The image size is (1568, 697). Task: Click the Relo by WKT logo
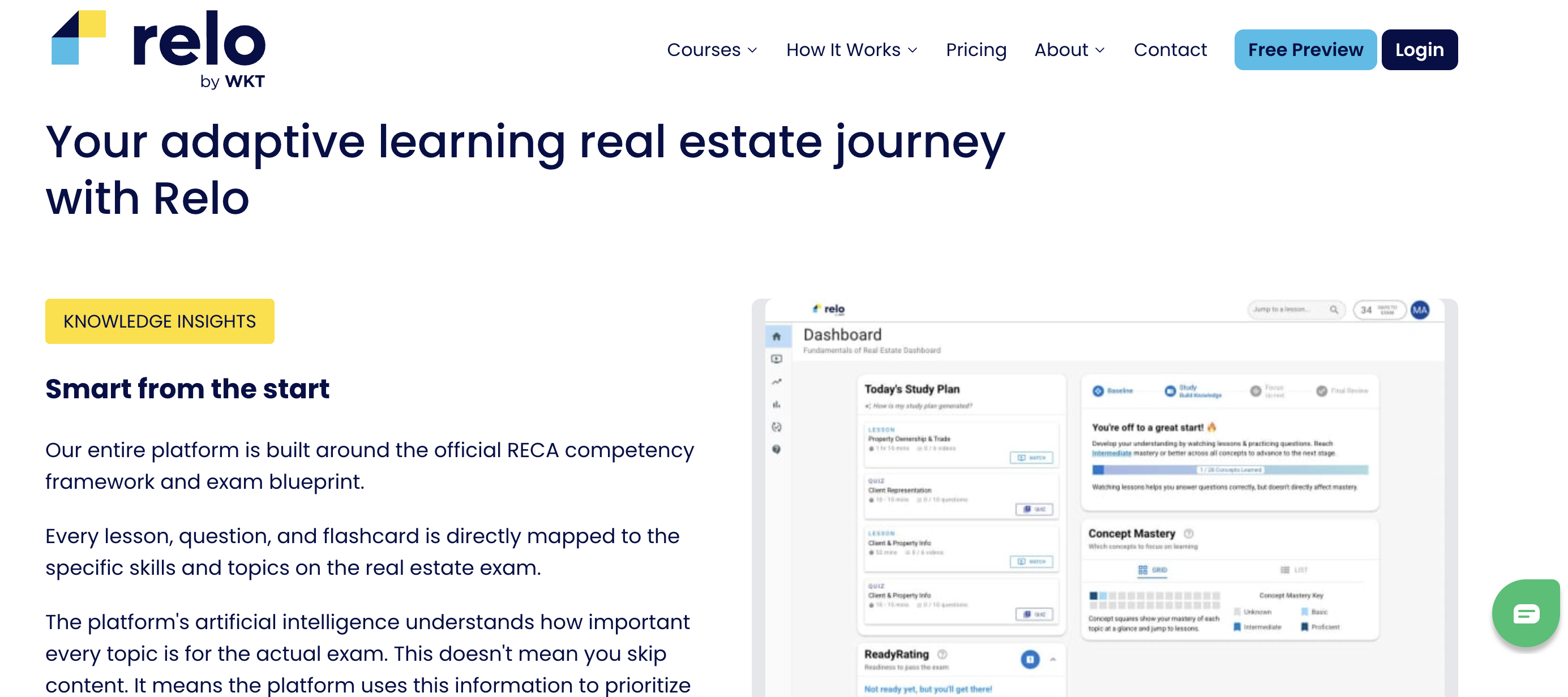(x=158, y=49)
